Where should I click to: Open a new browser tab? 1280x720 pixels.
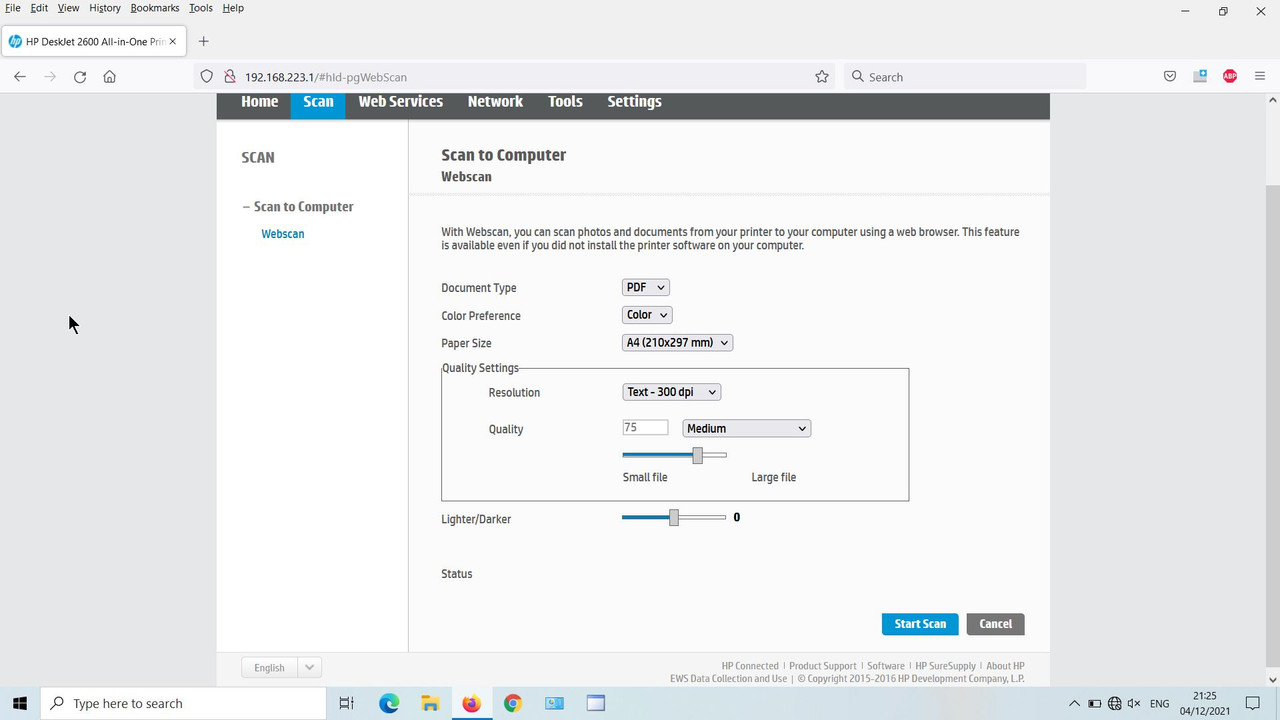tap(204, 41)
